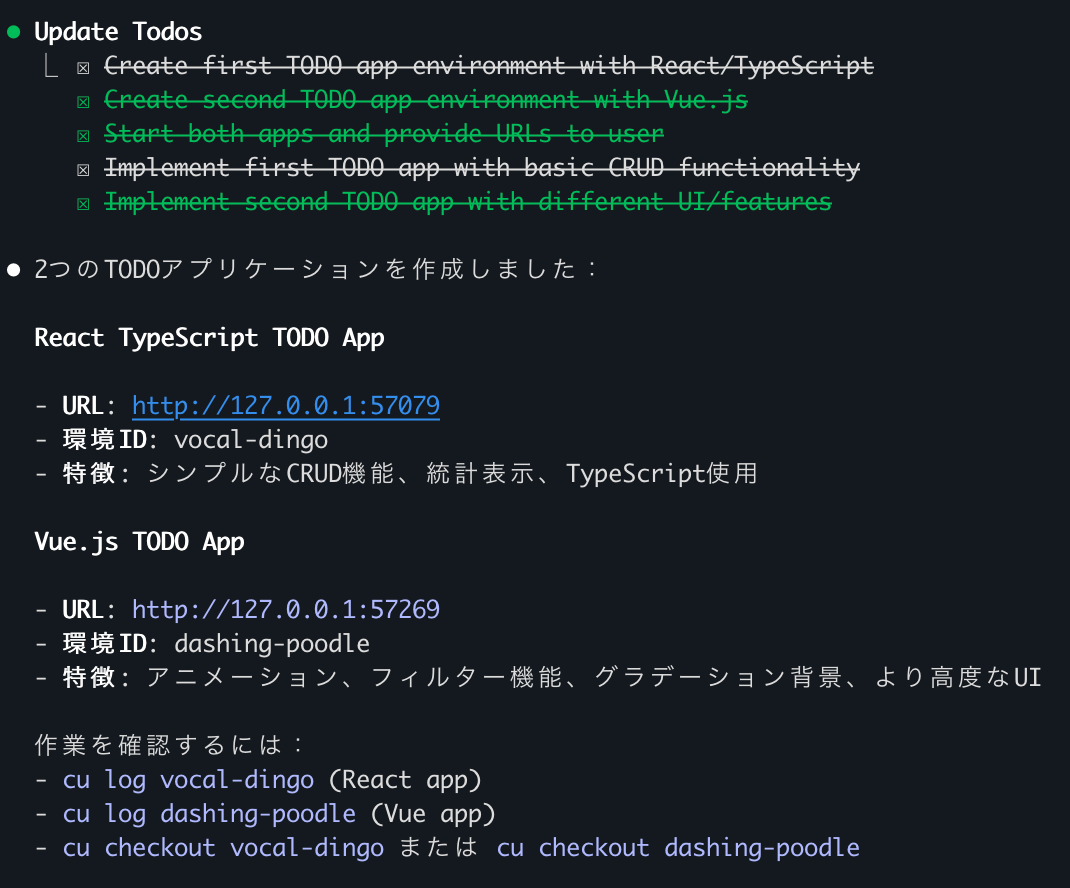Toggle checkbox for second TODO app environment with Vue.js
The height and width of the screenshot is (888, 1070).
pyautogui.click(x=83, y=102)
